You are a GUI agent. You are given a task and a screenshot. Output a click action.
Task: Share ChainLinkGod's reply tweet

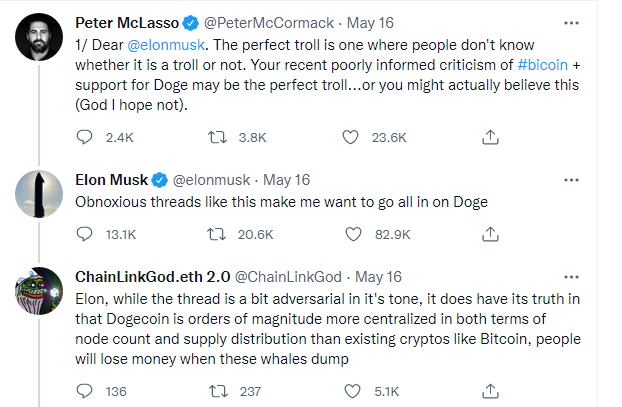pos(490,389)
